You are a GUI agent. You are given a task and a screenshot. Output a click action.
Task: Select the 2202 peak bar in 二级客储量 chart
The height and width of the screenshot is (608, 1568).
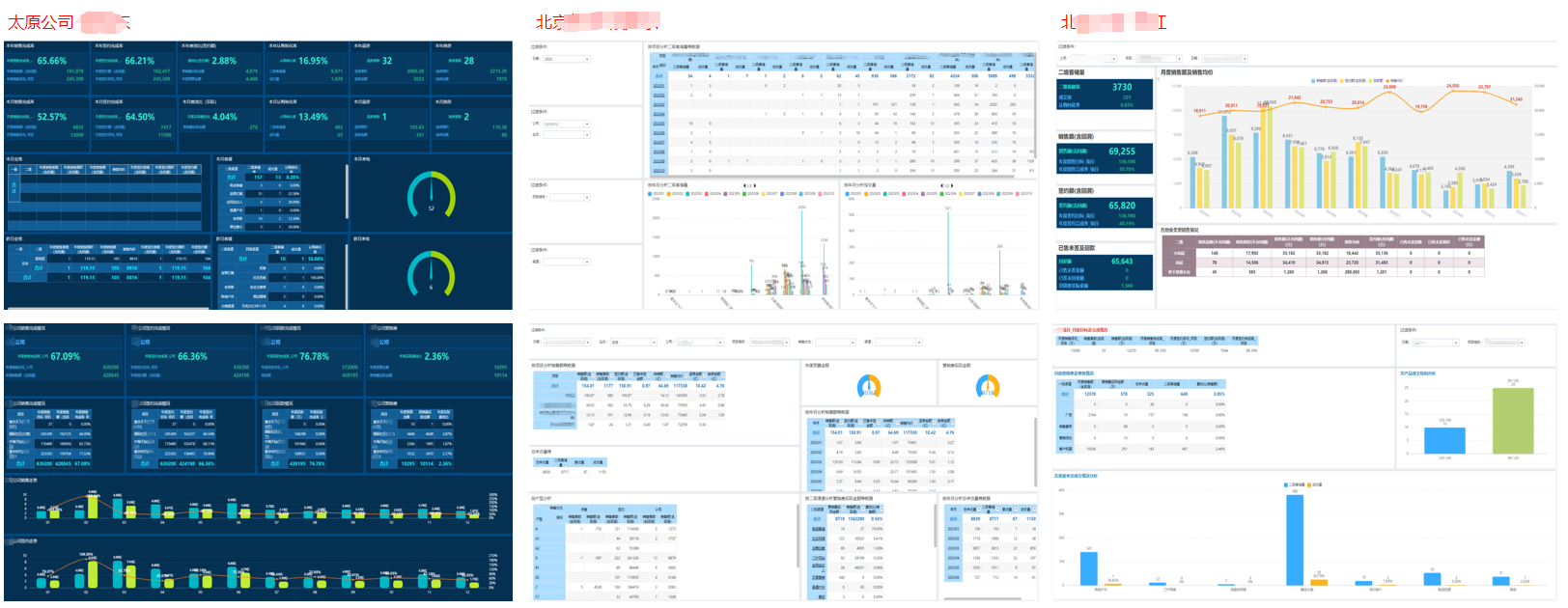801,249
